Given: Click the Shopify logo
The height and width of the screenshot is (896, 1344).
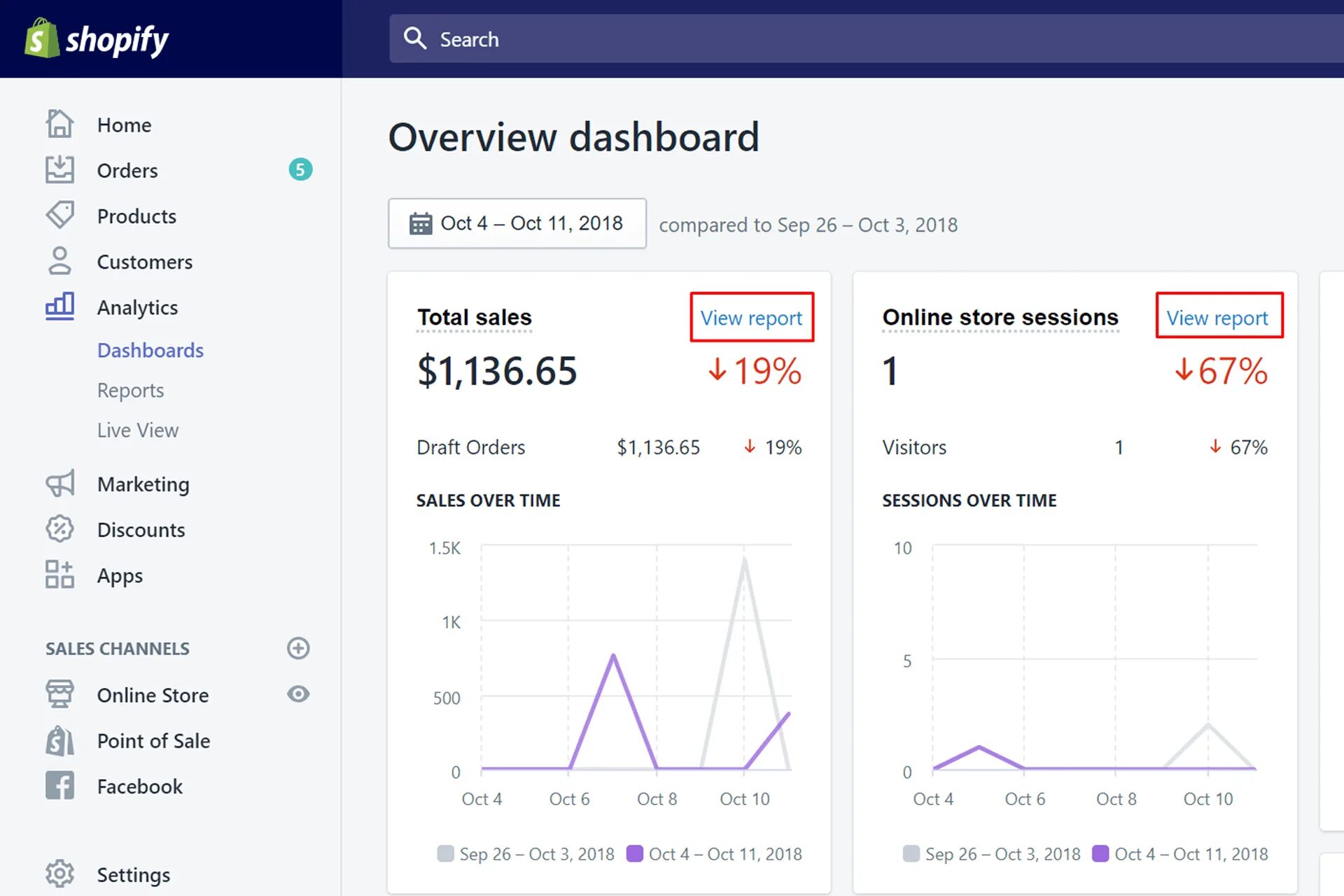Looking at the screenshot, I should click(x=97, y=39).
